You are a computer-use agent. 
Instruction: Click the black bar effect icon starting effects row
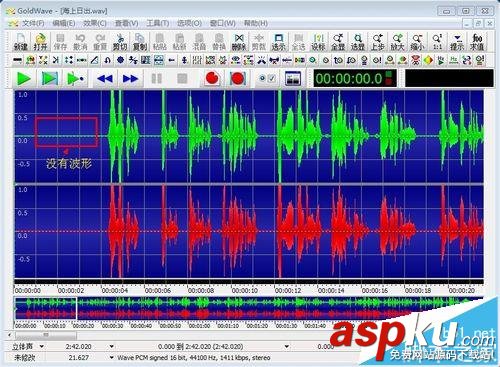17,60
